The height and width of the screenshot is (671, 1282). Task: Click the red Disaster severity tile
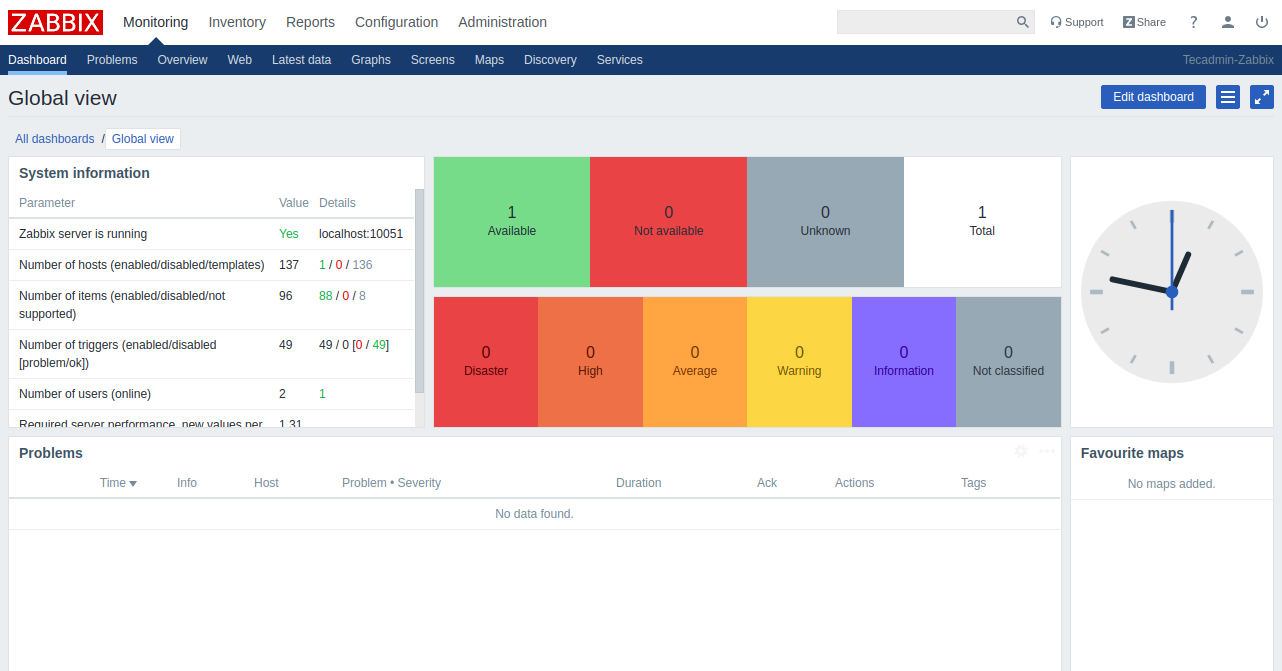pyautogui.click(x=486, y=361)
